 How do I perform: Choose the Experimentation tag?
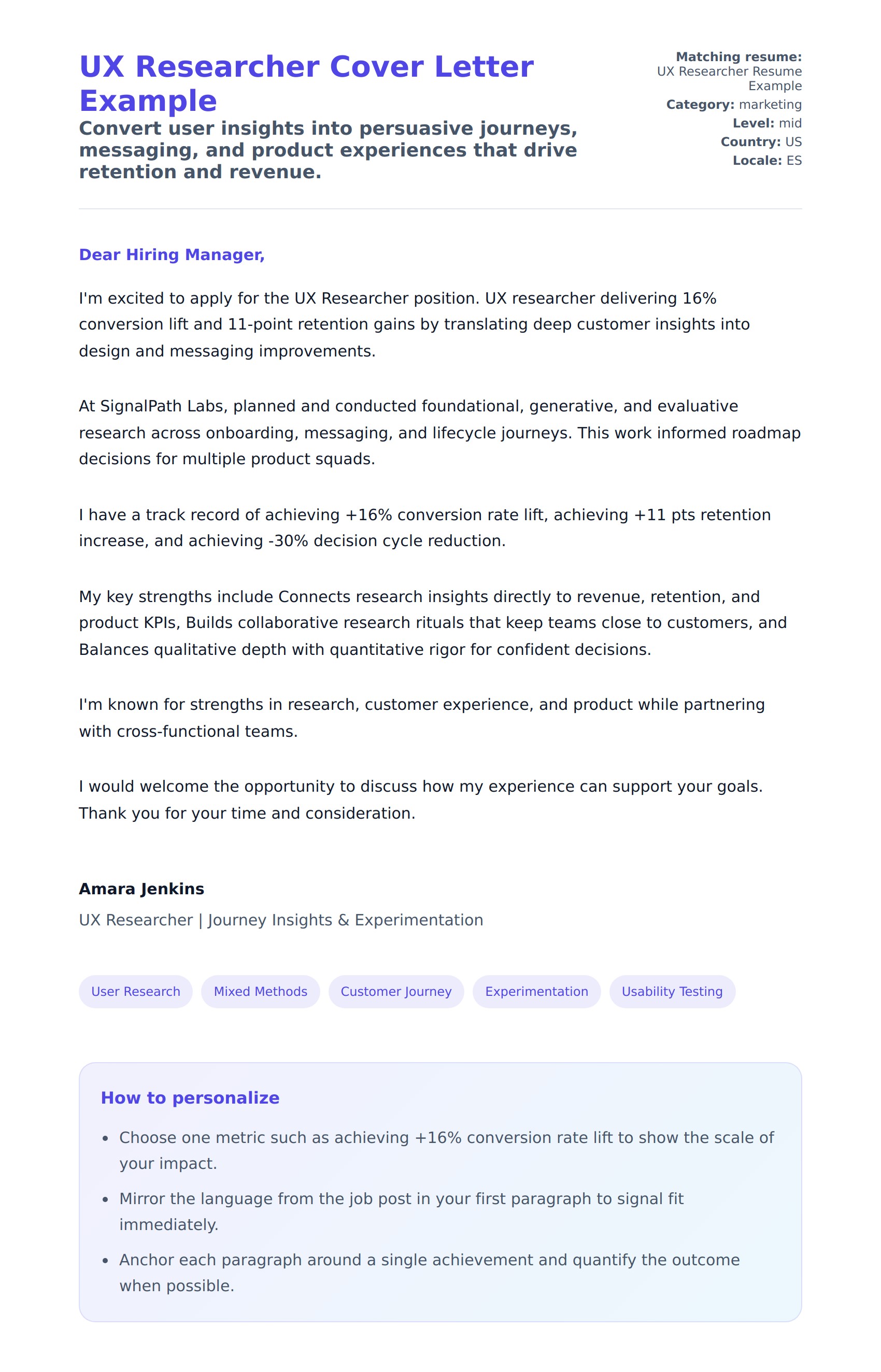click(x=536, y=991)
